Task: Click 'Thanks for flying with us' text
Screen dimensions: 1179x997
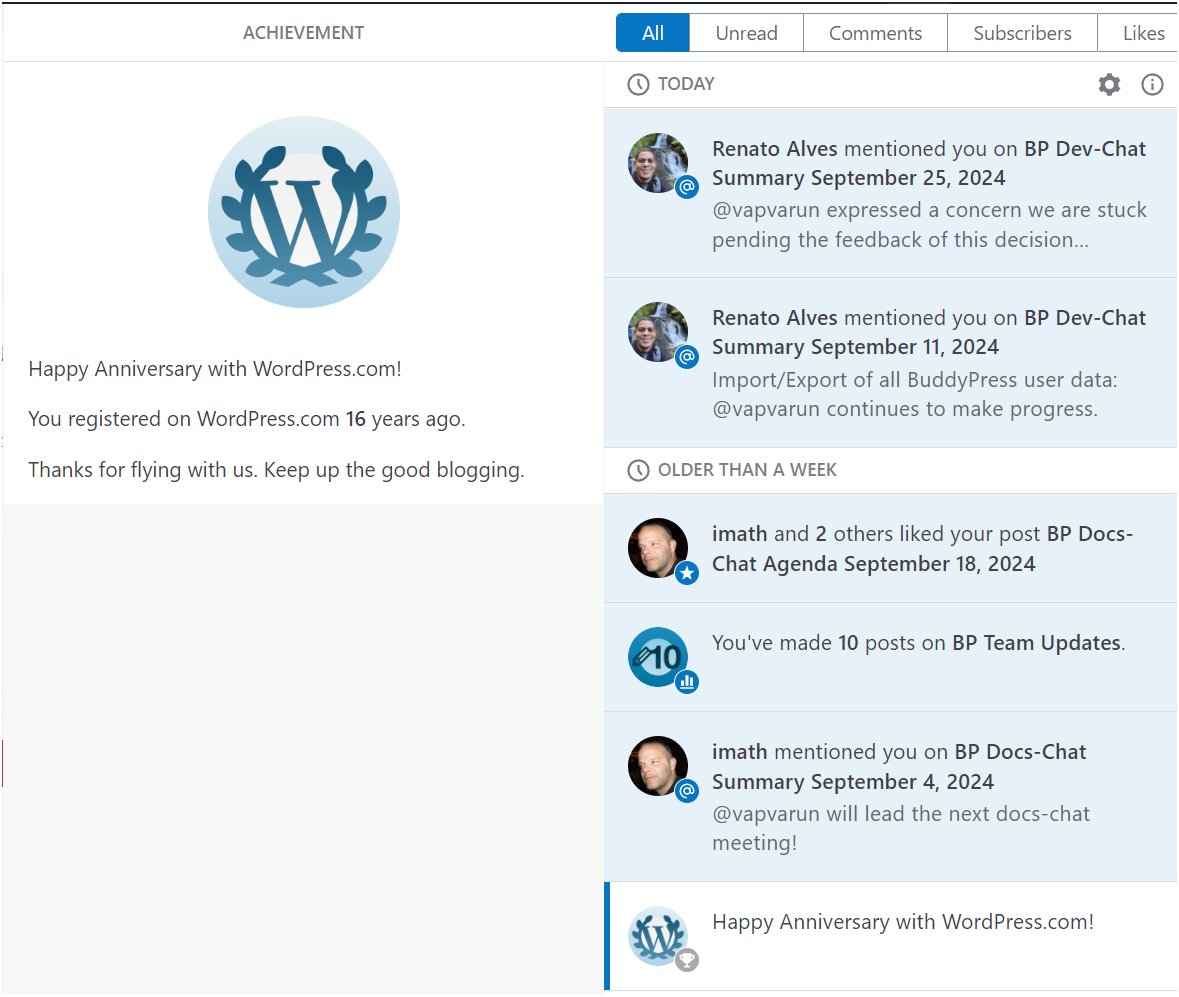Action: point(276,470)
